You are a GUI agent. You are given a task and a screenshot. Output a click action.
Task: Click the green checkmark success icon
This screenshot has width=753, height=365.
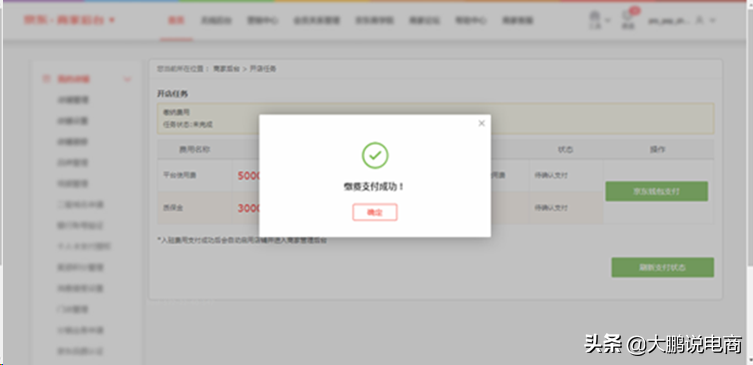(375, 155)
